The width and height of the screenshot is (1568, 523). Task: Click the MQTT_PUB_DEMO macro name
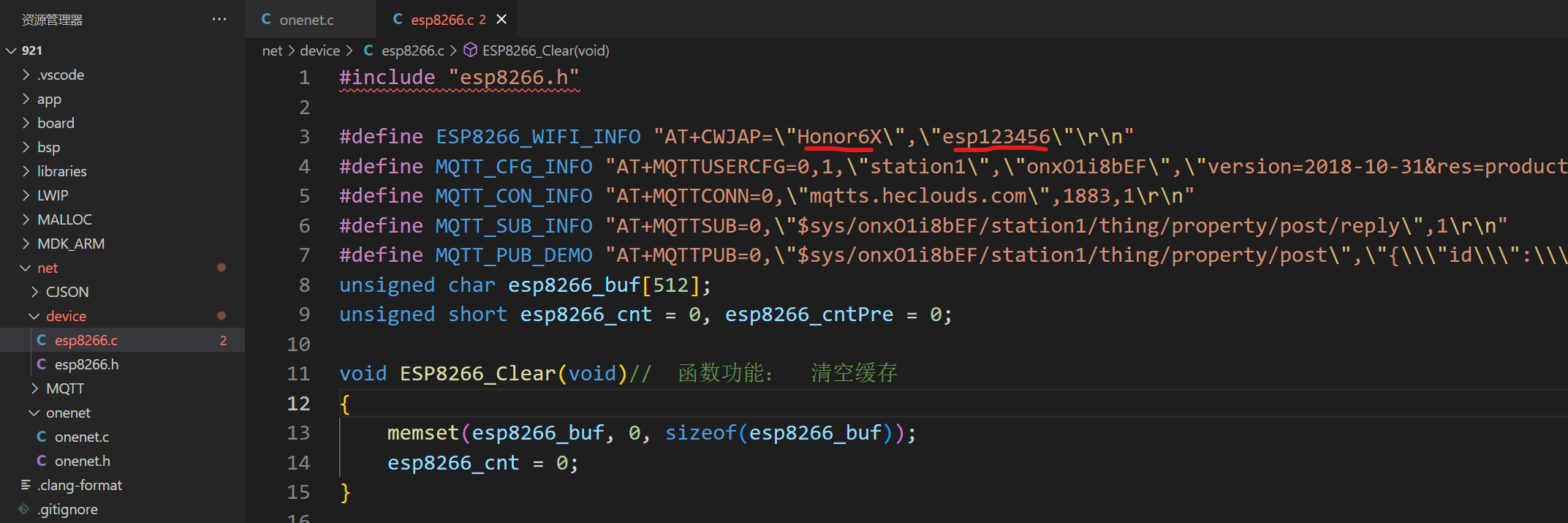pos(514,255)
